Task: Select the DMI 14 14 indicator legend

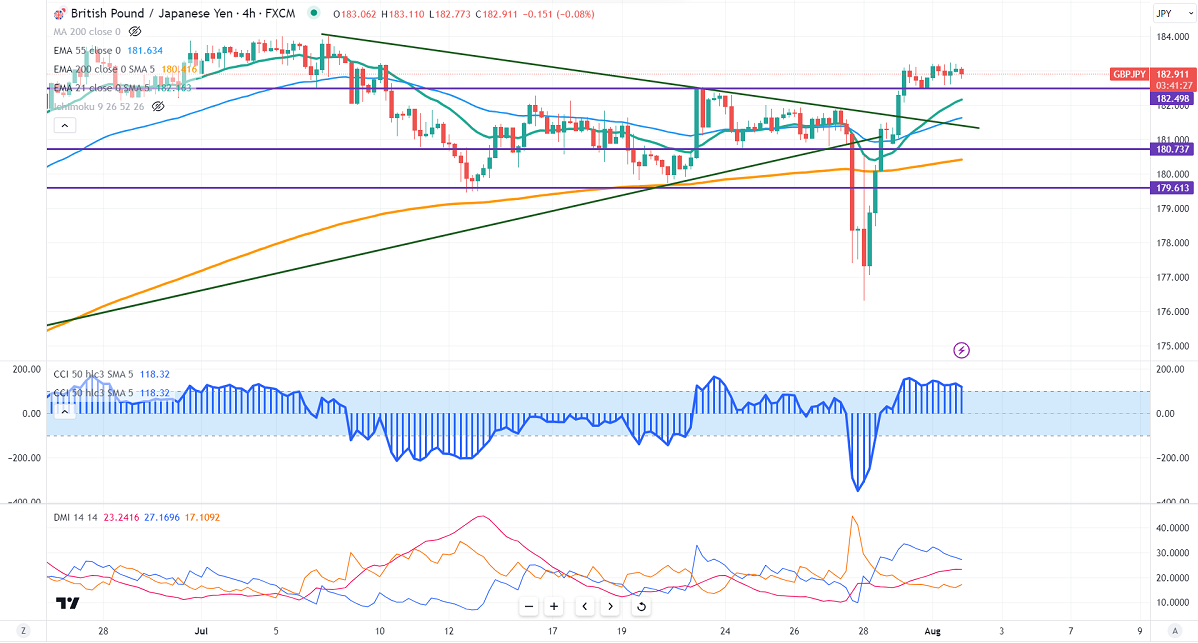Action: 76,517
